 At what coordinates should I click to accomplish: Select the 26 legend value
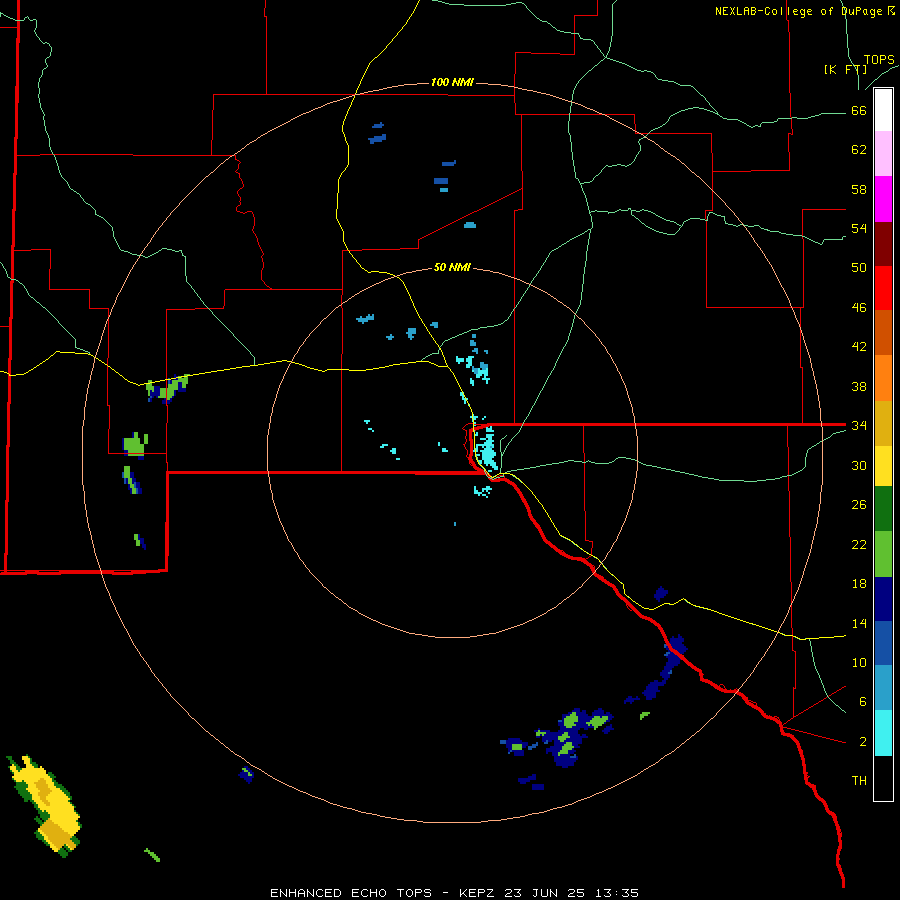click(859, 505)
